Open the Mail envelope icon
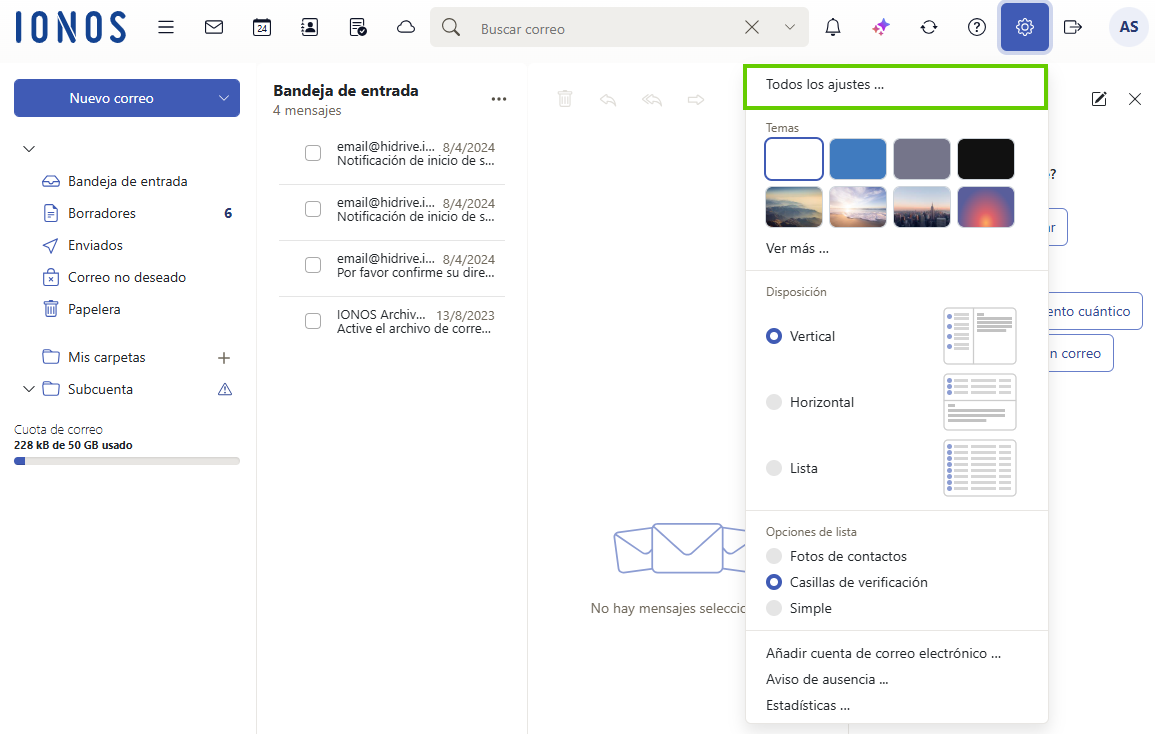 213,27
